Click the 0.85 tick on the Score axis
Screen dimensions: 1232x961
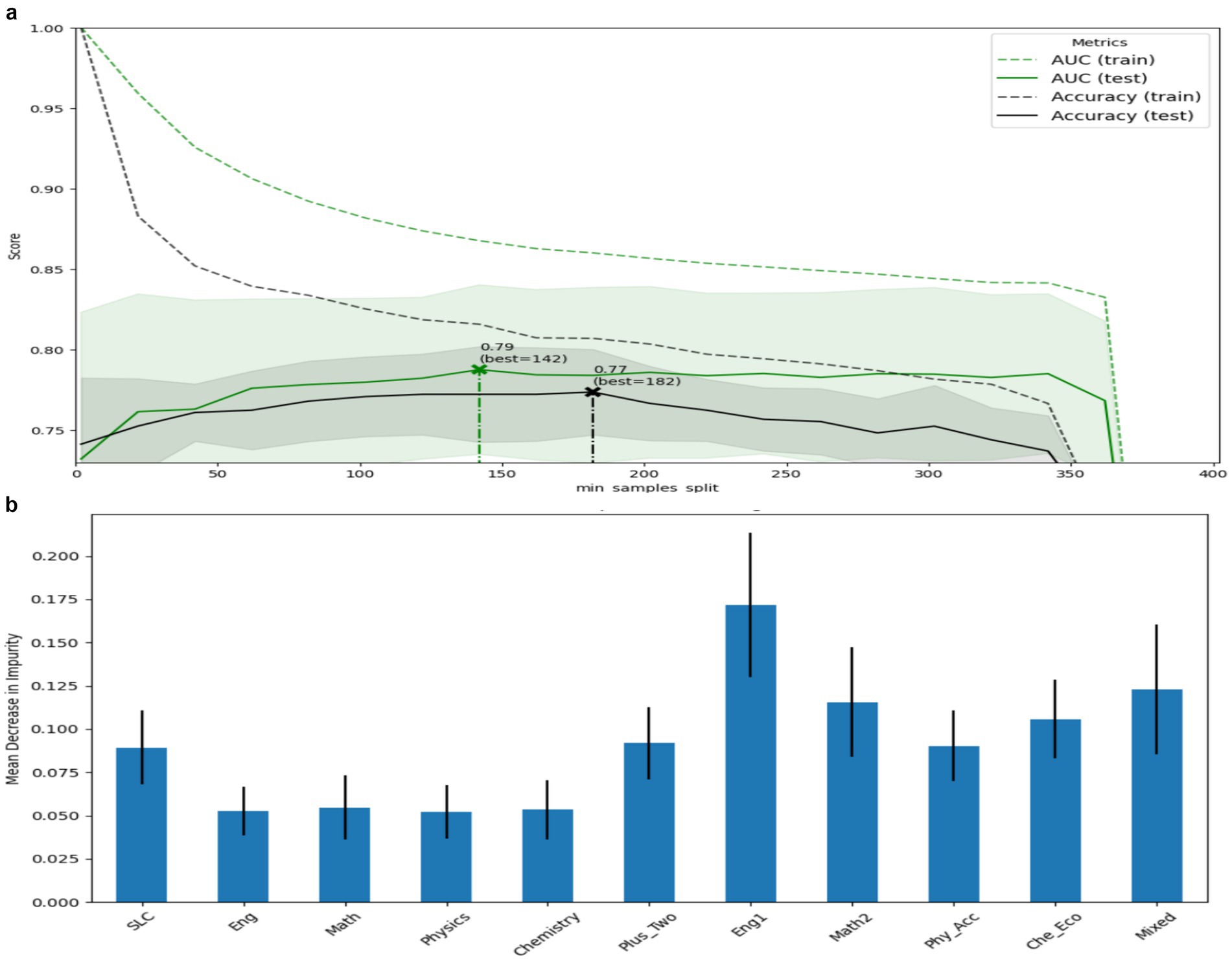tap(47, 270)
